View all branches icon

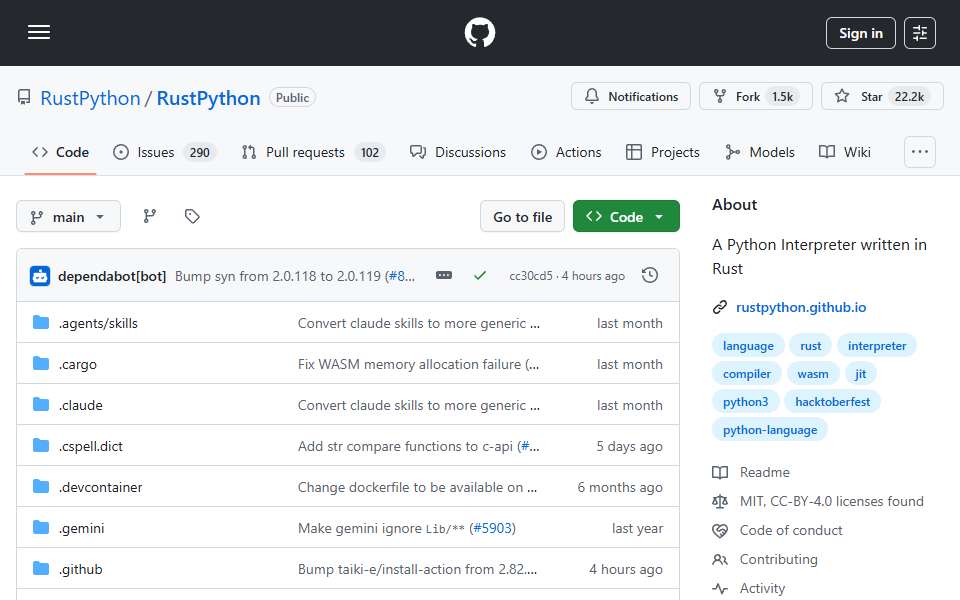pyautogui.click(x=149, y=216)
